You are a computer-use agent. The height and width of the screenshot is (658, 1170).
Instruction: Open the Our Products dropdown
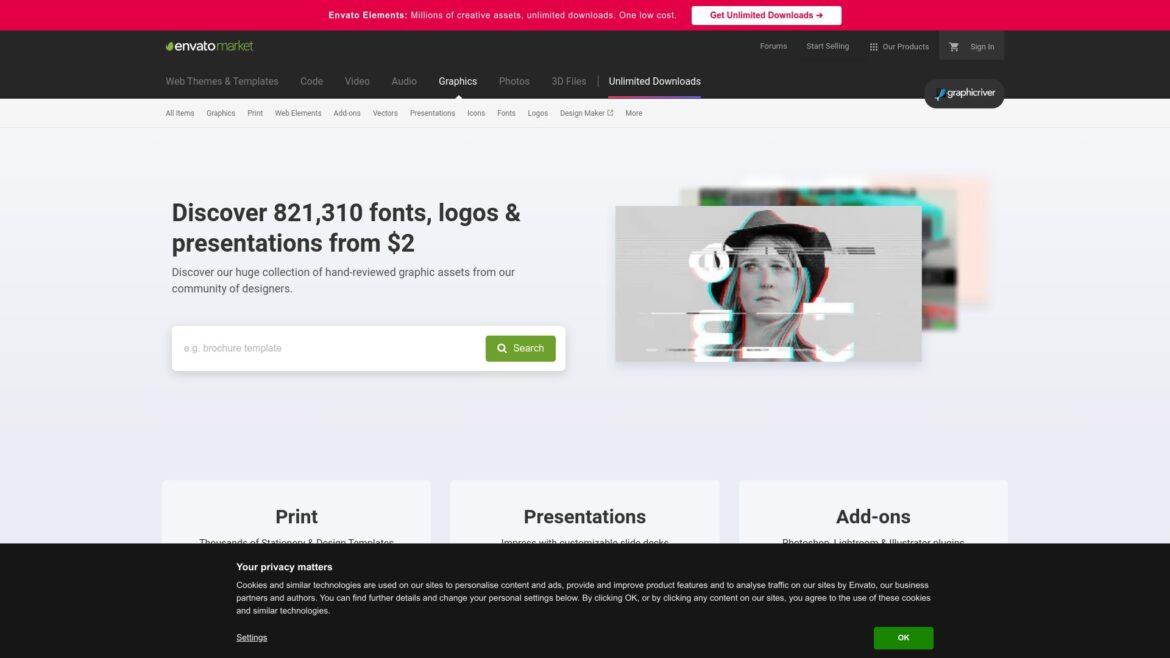point(902,46)
